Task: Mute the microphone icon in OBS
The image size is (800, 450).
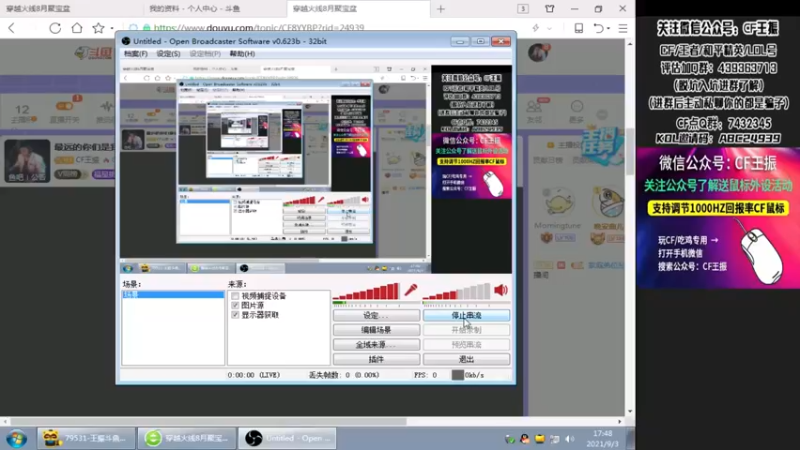Action: (x=411, y=290)
